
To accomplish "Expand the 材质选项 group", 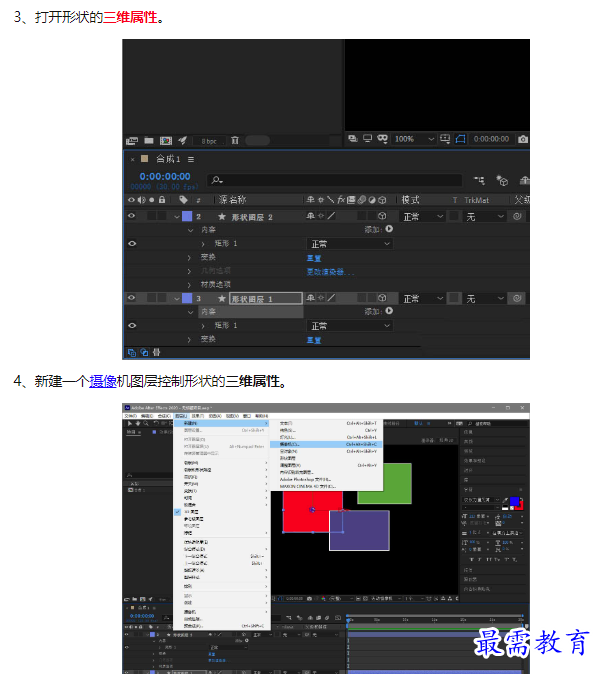I will click(189, 285).
